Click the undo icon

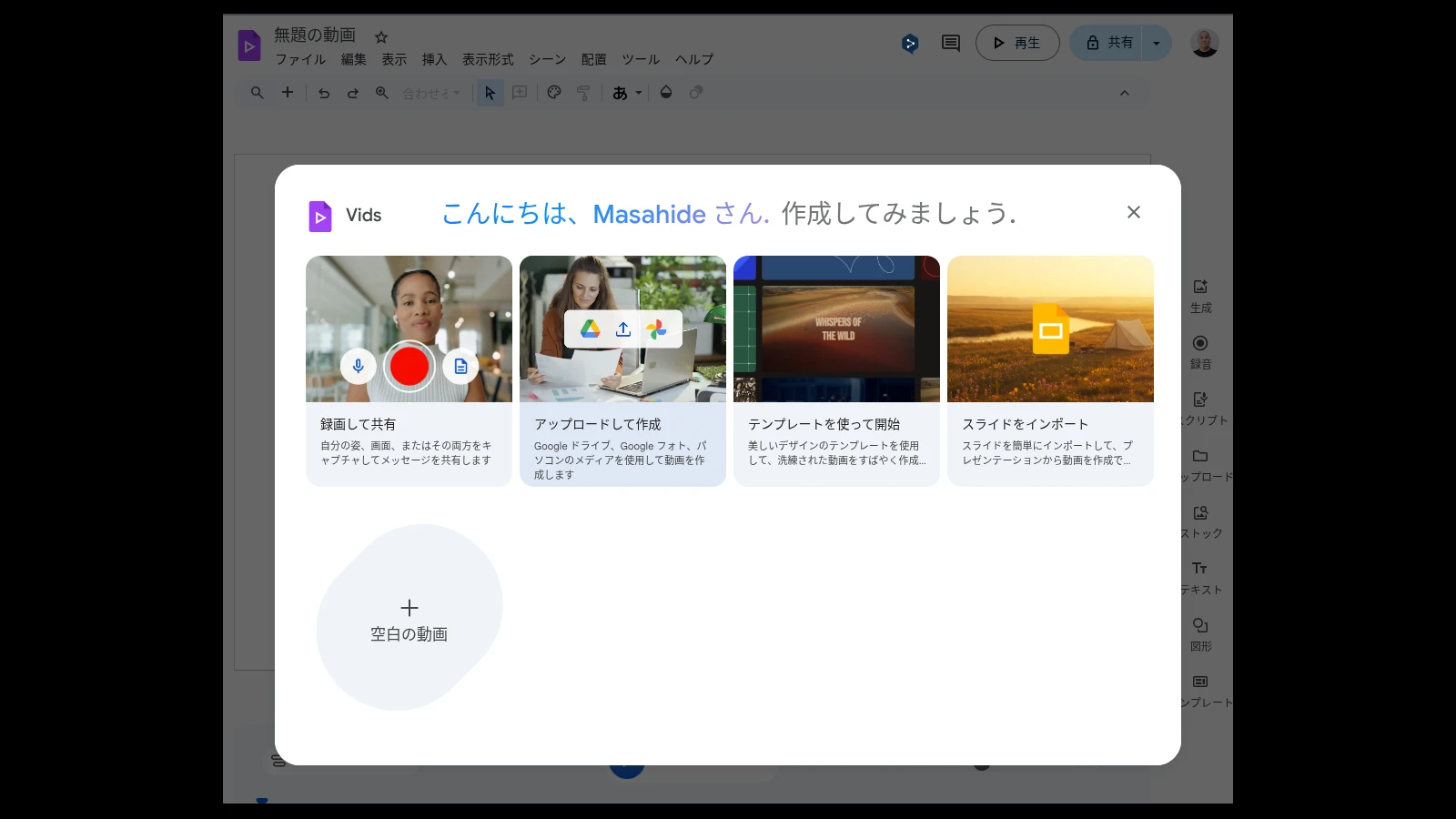pyautogui.click(x=324, y=93)
